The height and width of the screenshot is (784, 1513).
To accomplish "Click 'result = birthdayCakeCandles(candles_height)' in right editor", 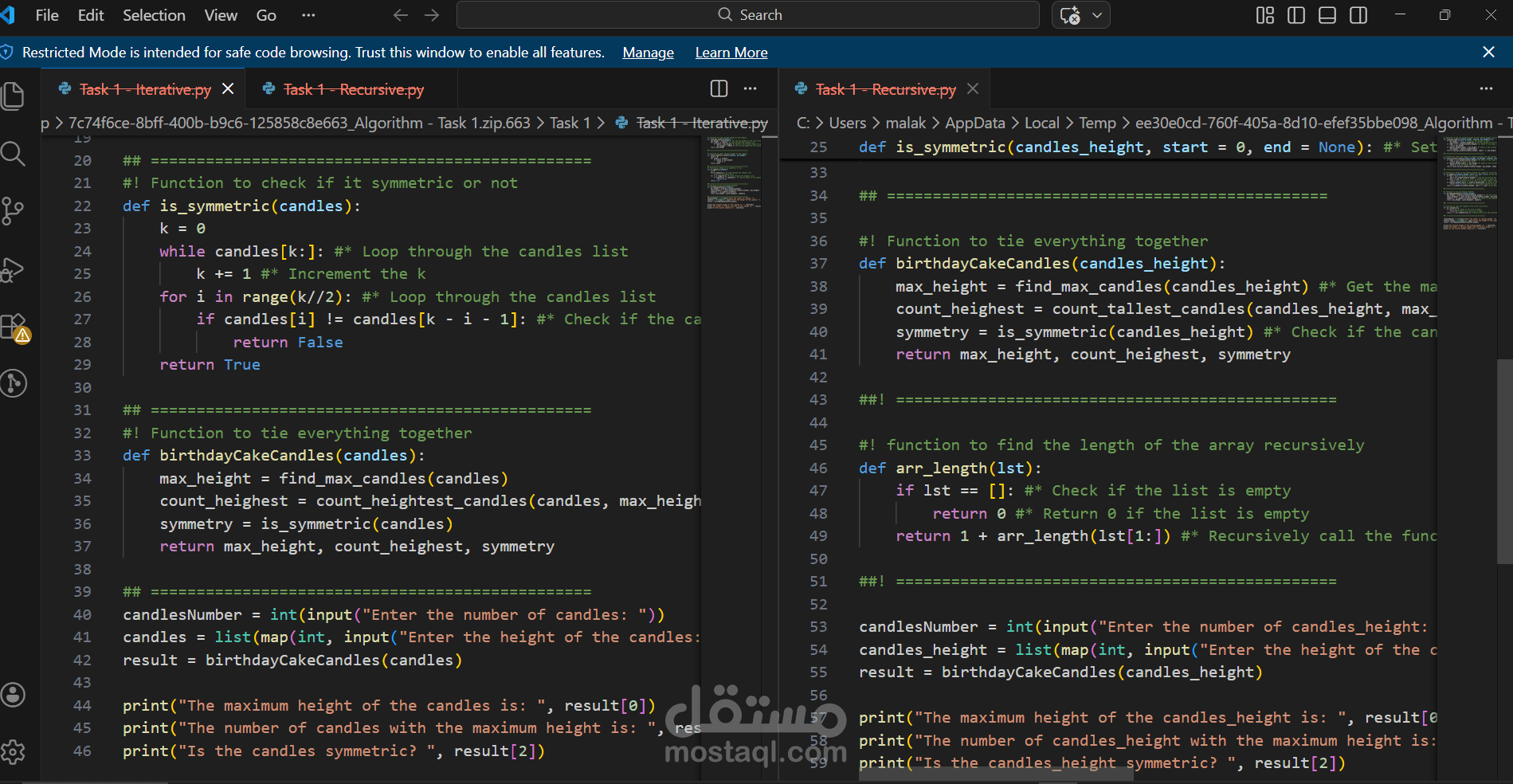I will click(1060, 672).
